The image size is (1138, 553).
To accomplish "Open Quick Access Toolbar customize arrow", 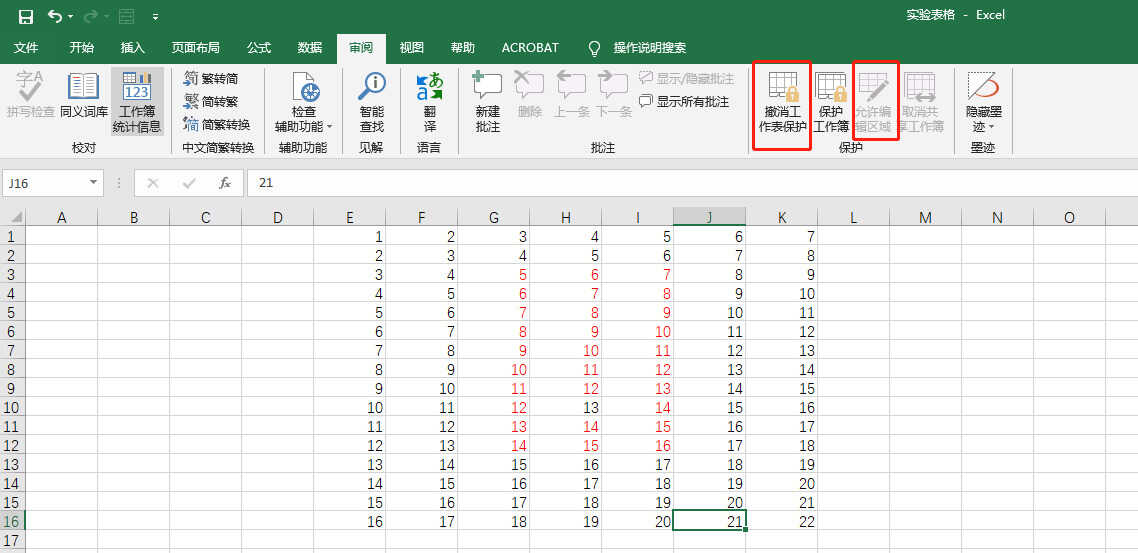I will [x=156, y=16].
